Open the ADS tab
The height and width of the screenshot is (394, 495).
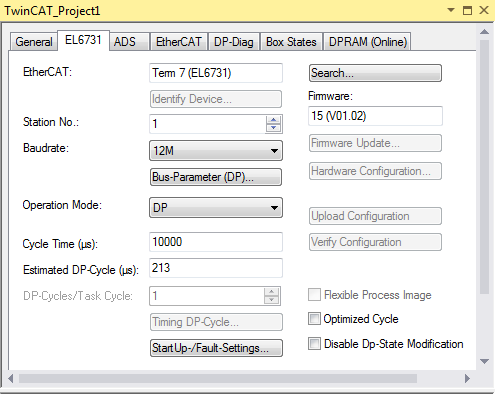click(129, 42)
